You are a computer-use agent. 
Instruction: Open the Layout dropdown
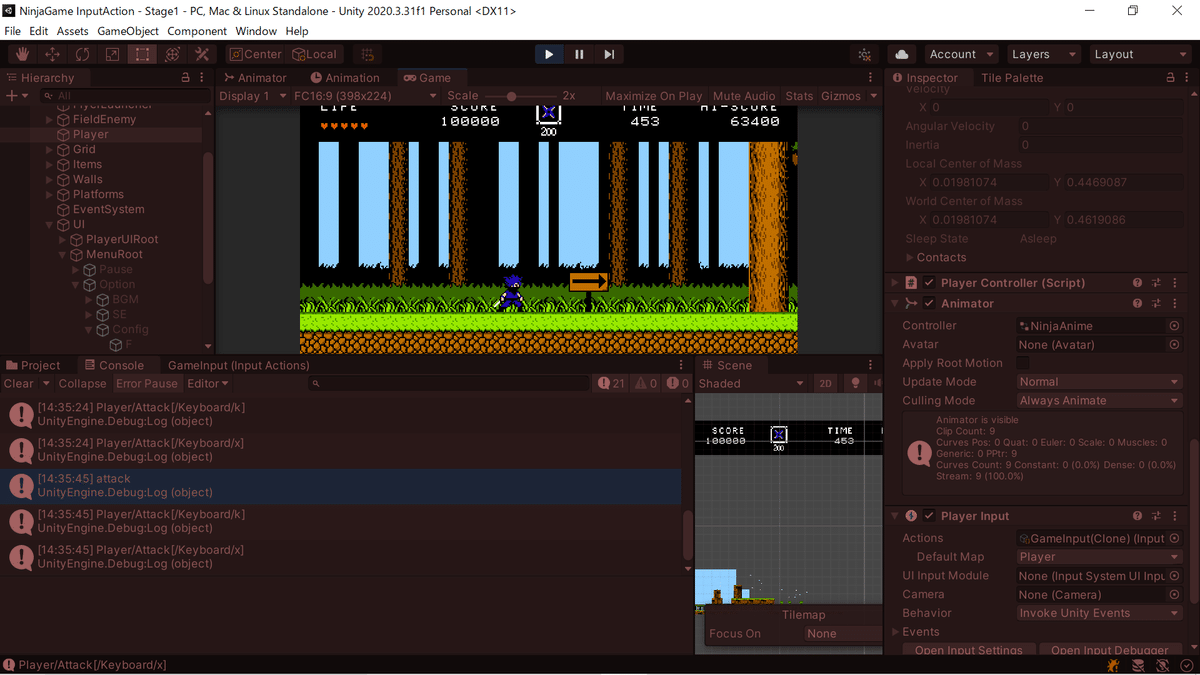pyautogui.click(x=1139, y=54)
